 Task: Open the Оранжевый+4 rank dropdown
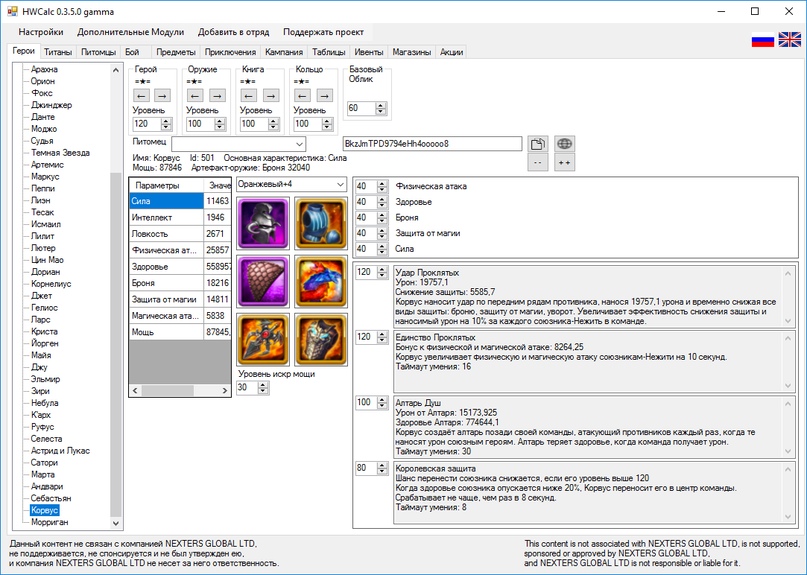click(291, 184)
